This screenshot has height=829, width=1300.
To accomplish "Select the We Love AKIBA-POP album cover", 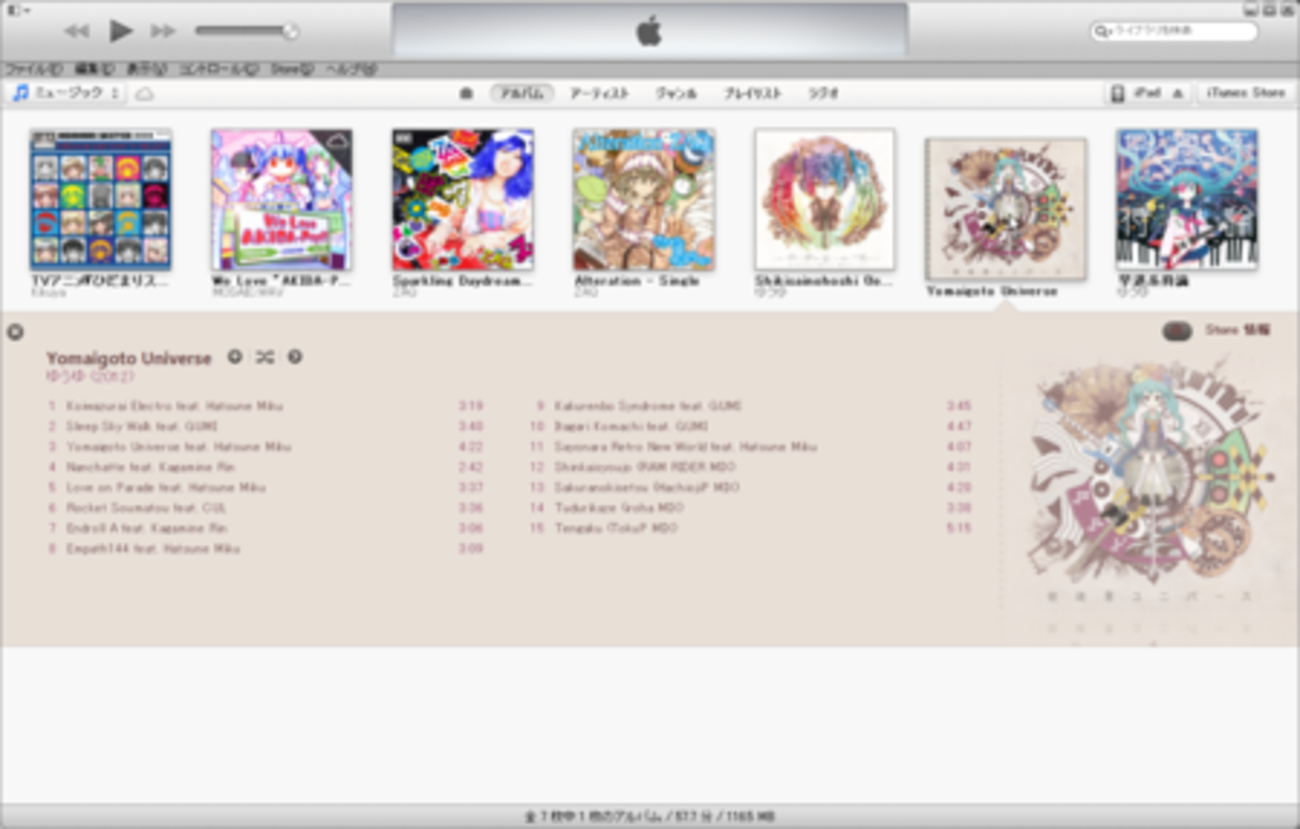I will click(x=282, y=199).
